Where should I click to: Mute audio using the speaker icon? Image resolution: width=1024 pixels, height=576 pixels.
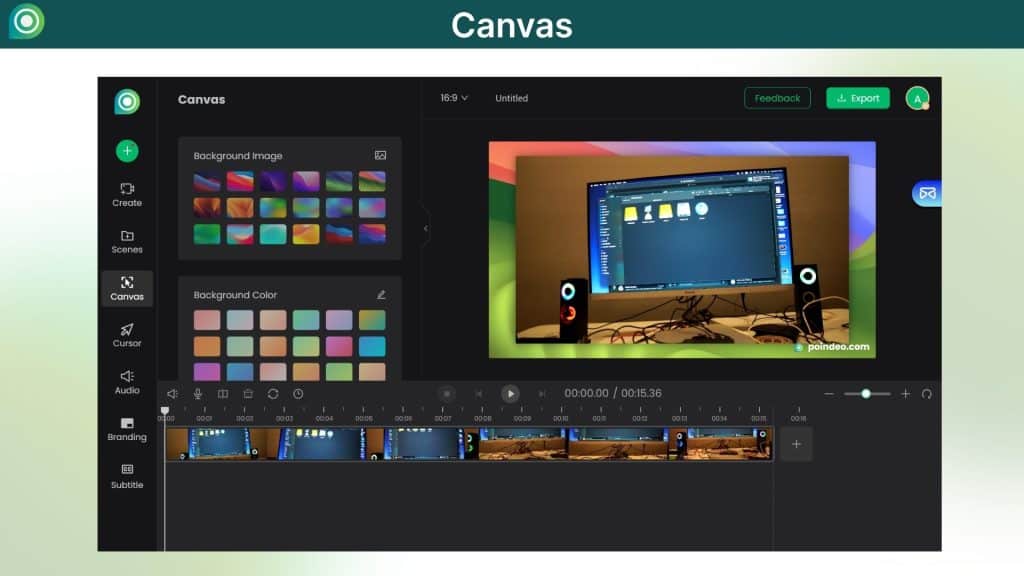pyautogui.click(x=173, y=393)
